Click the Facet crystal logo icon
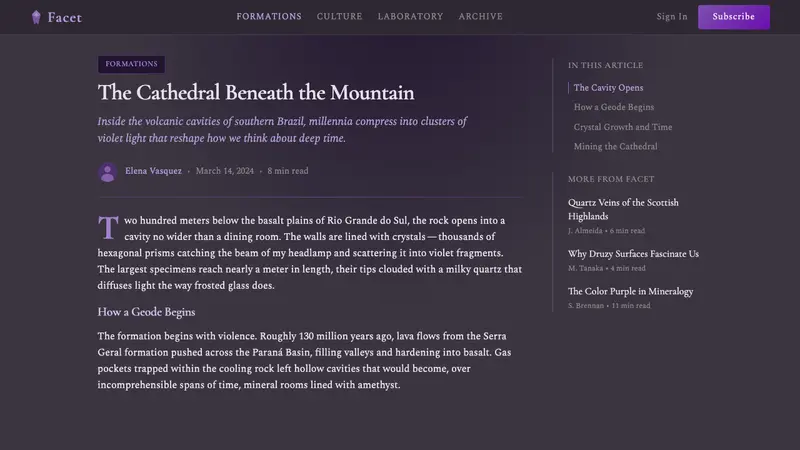This screenshot has width=800, height=450. click(36, 17)
